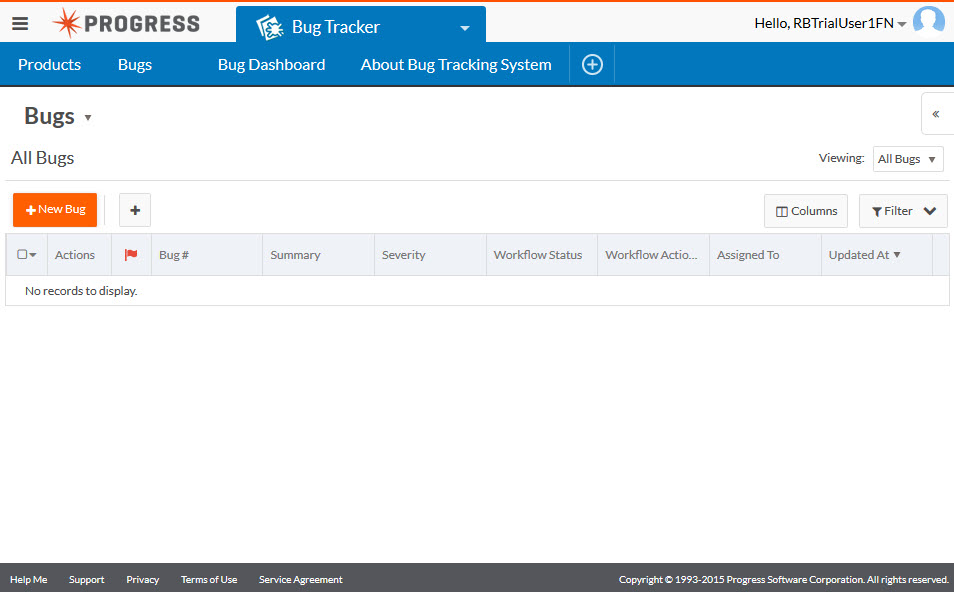Open the Columns chooser button
The image size is (954, 592).
(x=806, y=211)
